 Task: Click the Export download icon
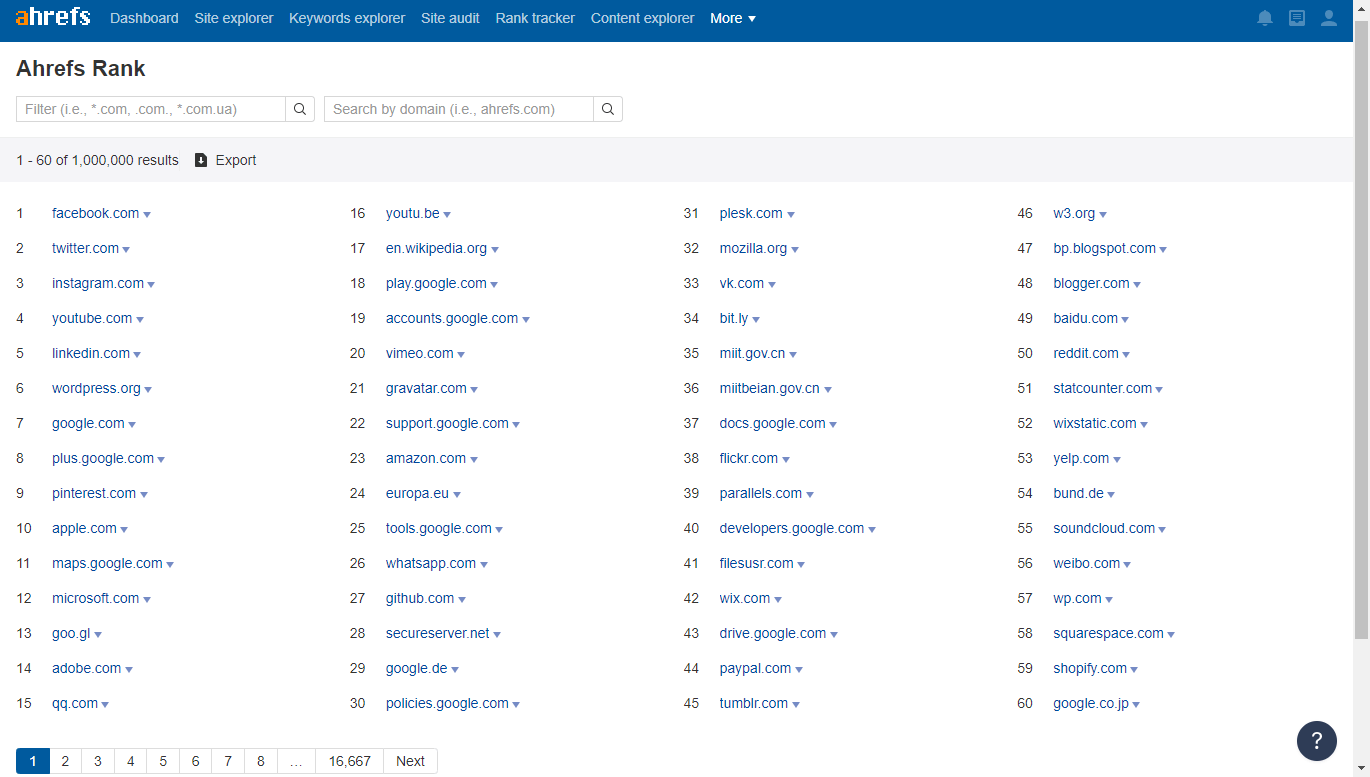click(x=201, y=160)
